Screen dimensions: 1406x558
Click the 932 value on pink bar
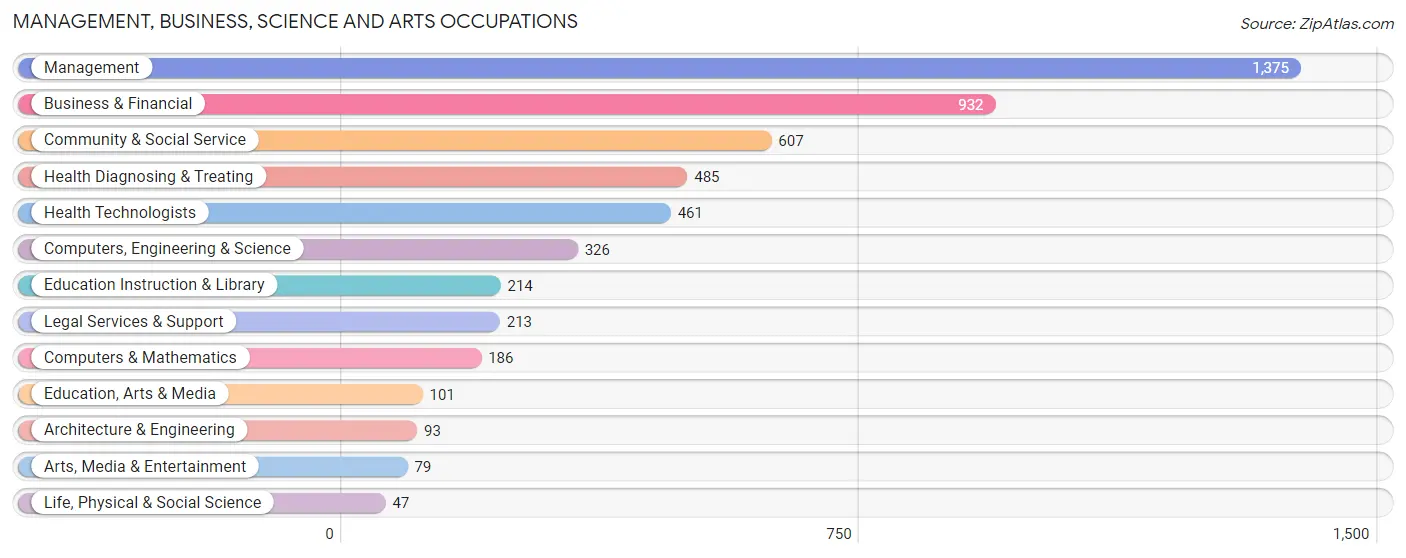tap(970, 105)
